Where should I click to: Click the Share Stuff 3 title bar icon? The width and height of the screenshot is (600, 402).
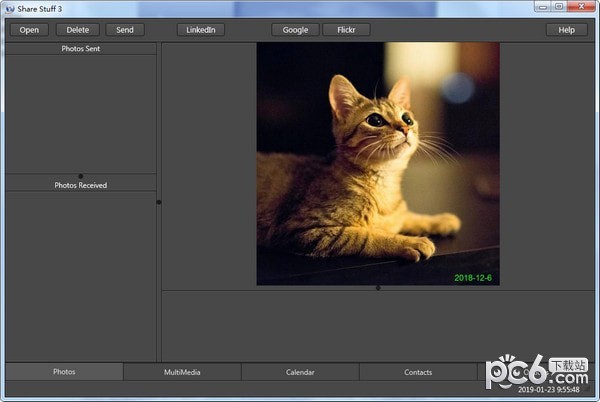(9, 8)
